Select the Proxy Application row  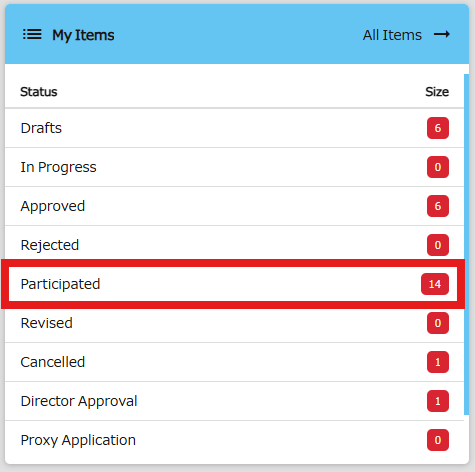[x=234, y=440]
